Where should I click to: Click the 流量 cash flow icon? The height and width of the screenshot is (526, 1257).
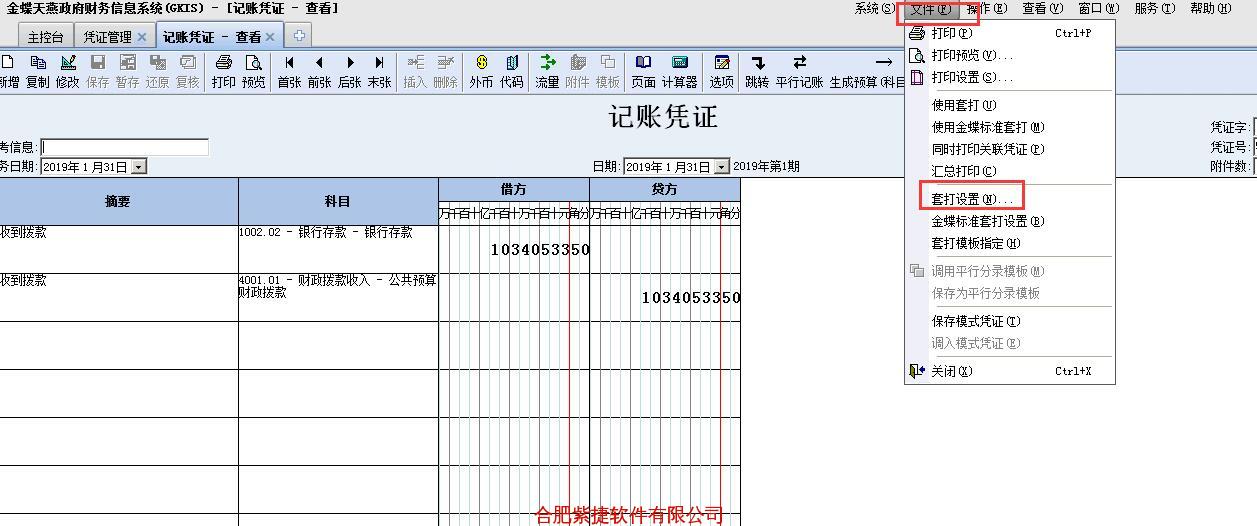pyautogui.click(x=547, y=70)
